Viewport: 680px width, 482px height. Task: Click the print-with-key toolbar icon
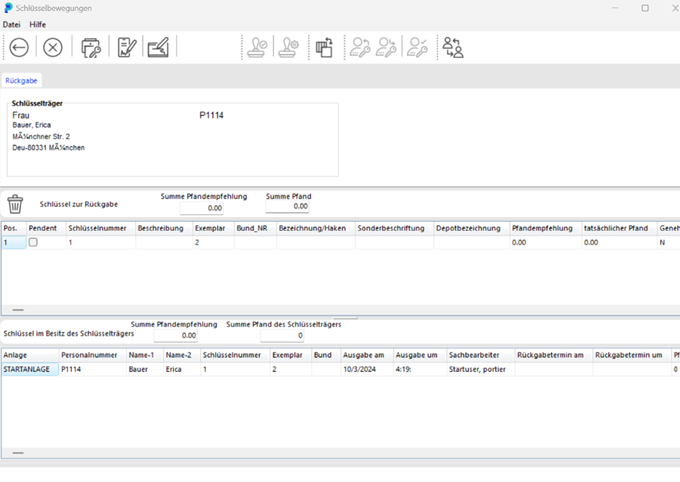click(91, 47)
